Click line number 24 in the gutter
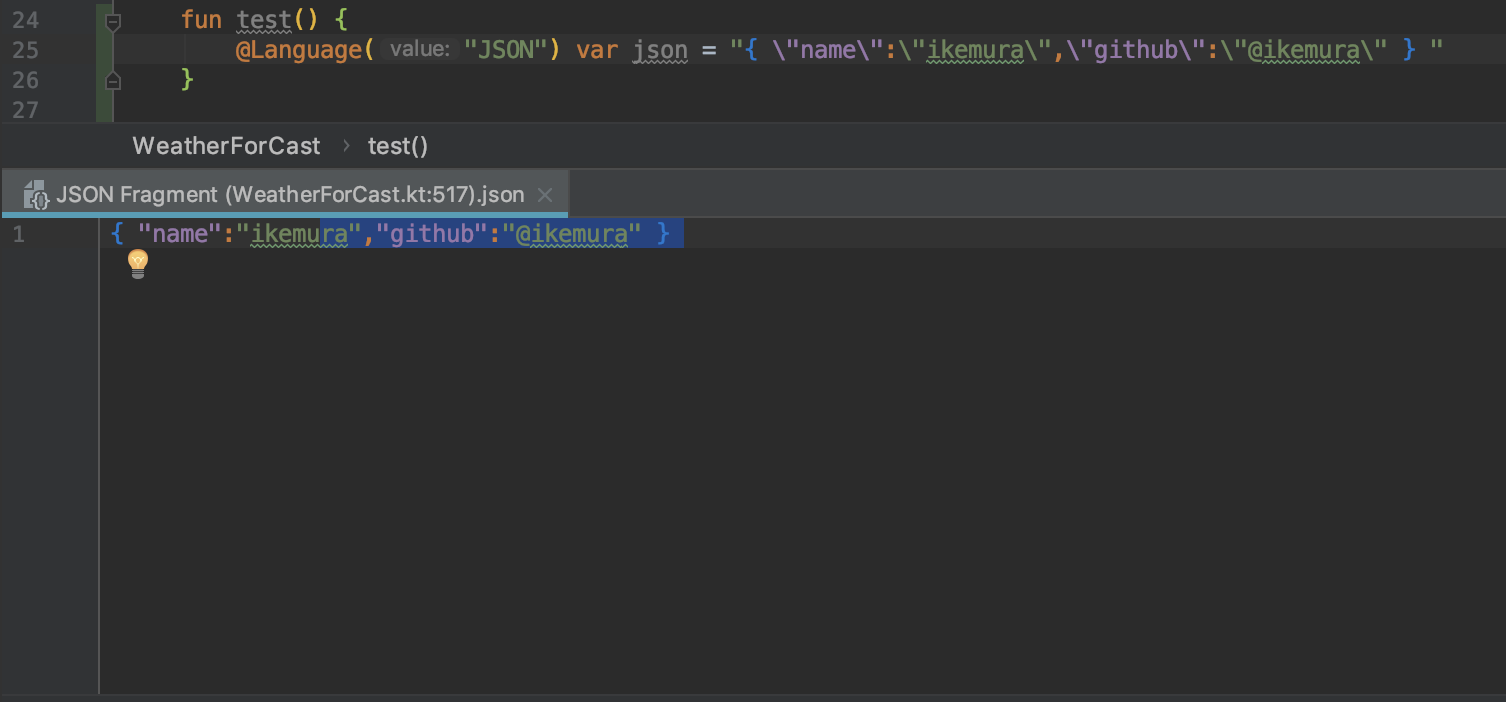Screen dimensions: 1506x702 pos(25,20)
